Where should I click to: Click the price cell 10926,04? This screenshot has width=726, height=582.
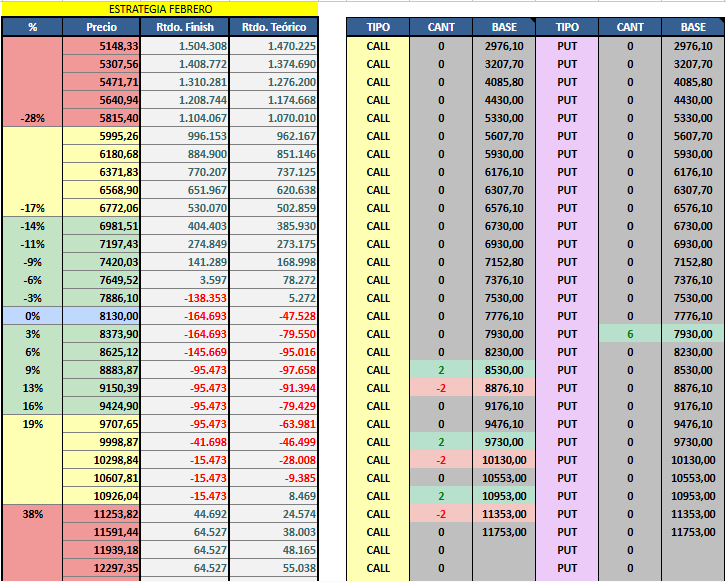[x=101, y=496]
